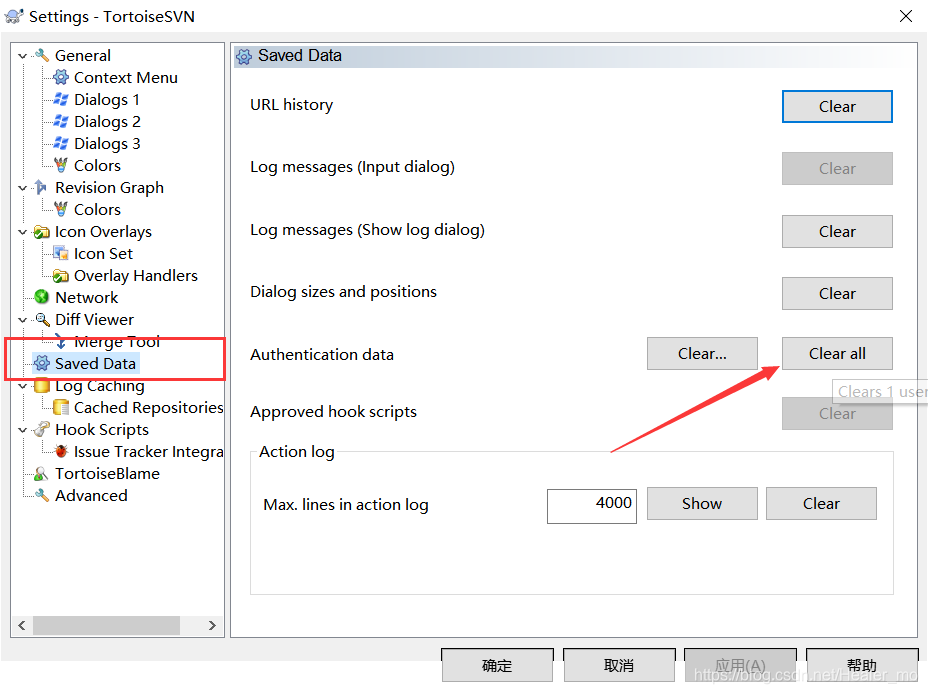
Task: Click the Network globe icon
Action: coord(41,297)
